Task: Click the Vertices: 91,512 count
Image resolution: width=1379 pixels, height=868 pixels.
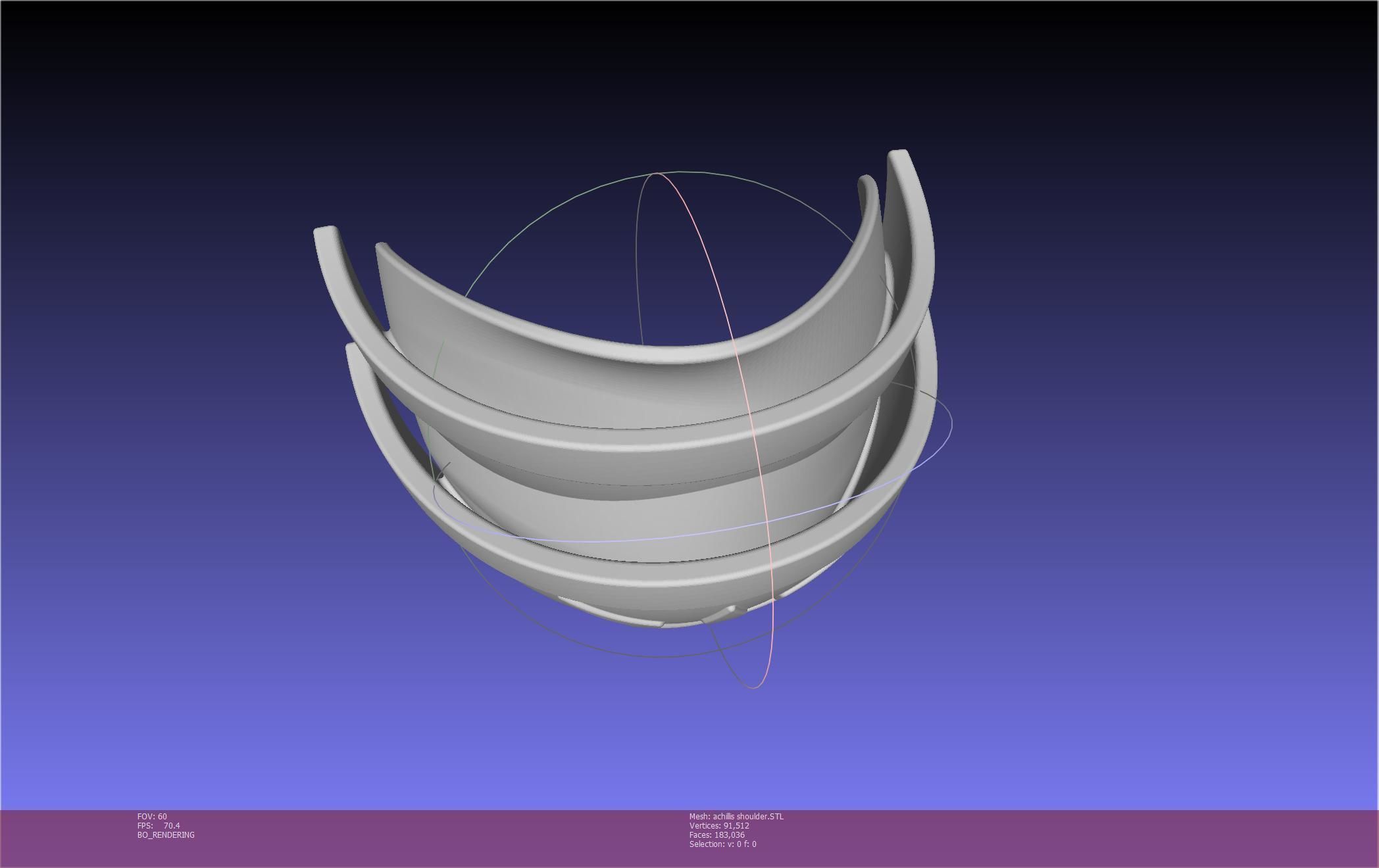Action: (719, 825)
